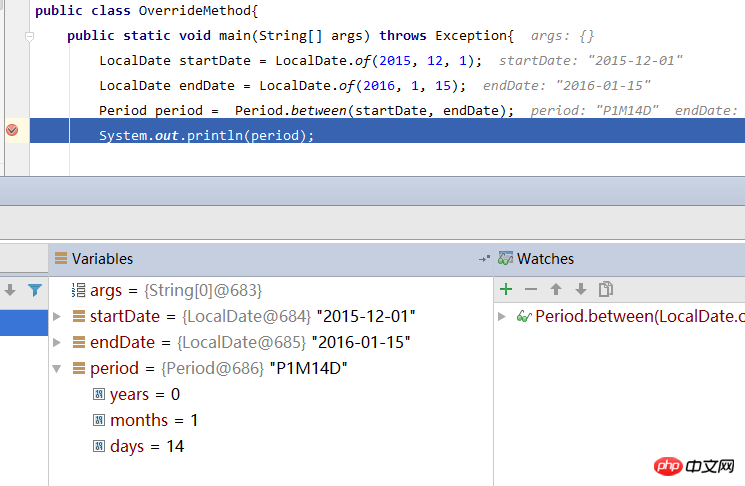
Task: Collapse the period variable node
Action: point(57,369)
